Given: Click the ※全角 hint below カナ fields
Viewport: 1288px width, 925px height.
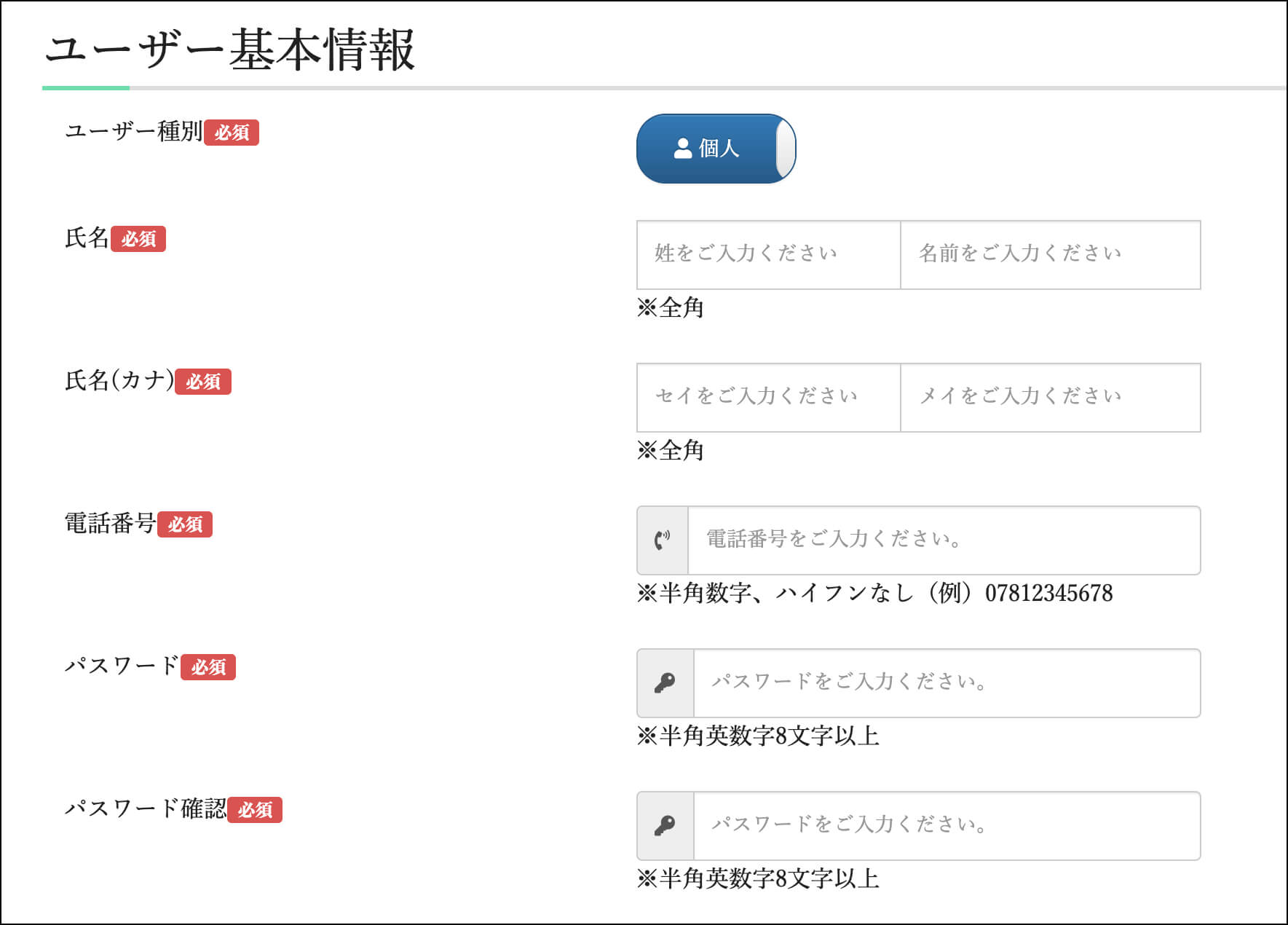Looking at the screenshot, I should pyautogui.click(x=670, y=450).
